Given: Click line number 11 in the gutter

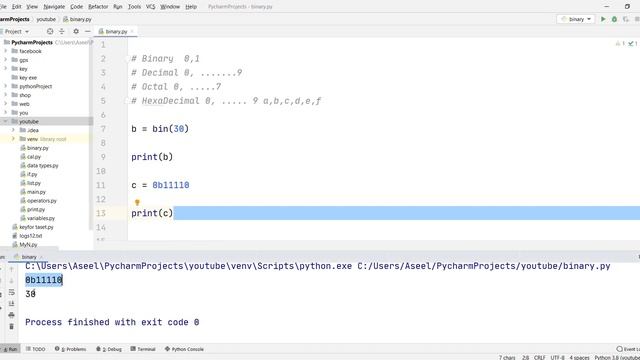Looking at the screenshot, I should [101, 185].
